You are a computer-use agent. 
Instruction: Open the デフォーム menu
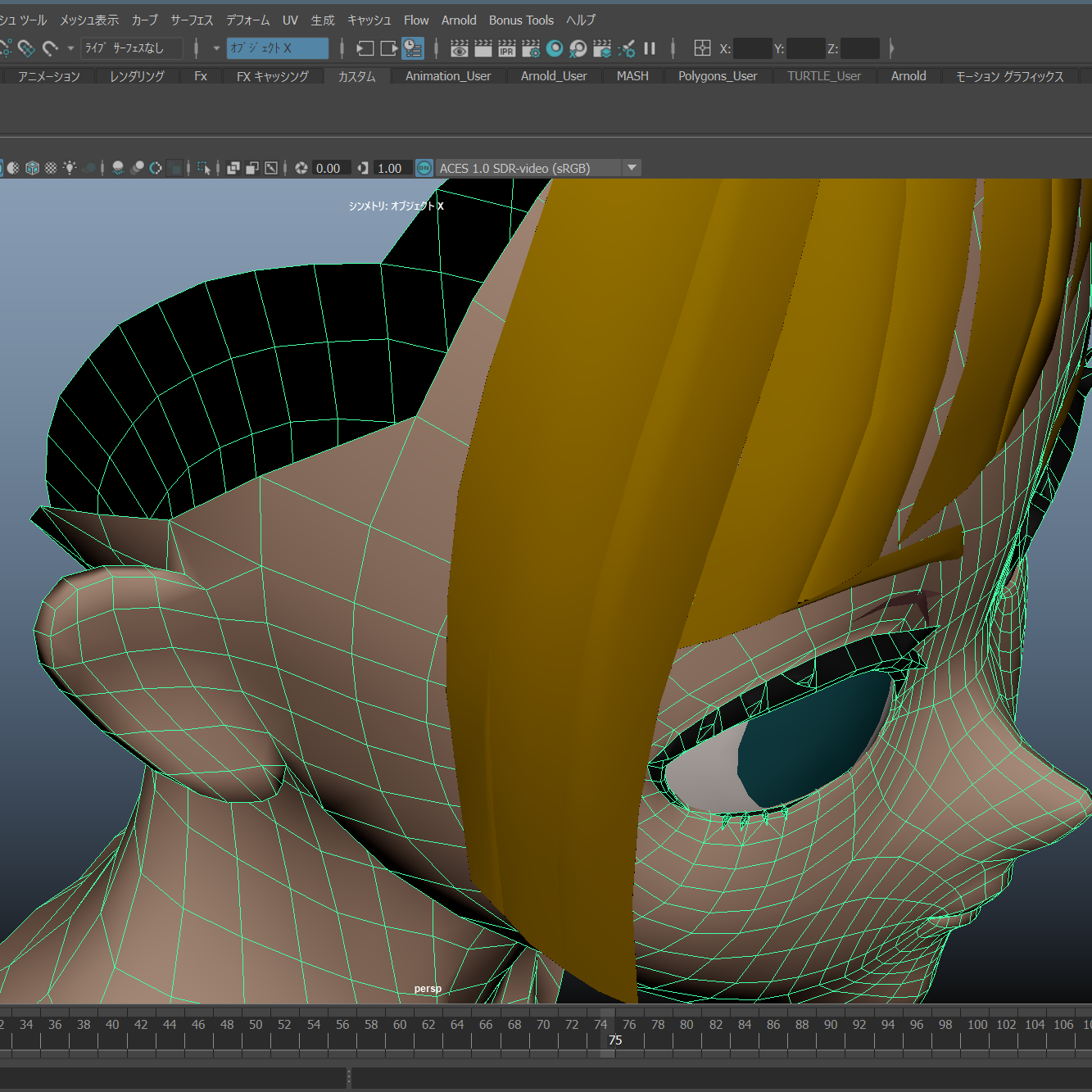(x=247, y=20)
